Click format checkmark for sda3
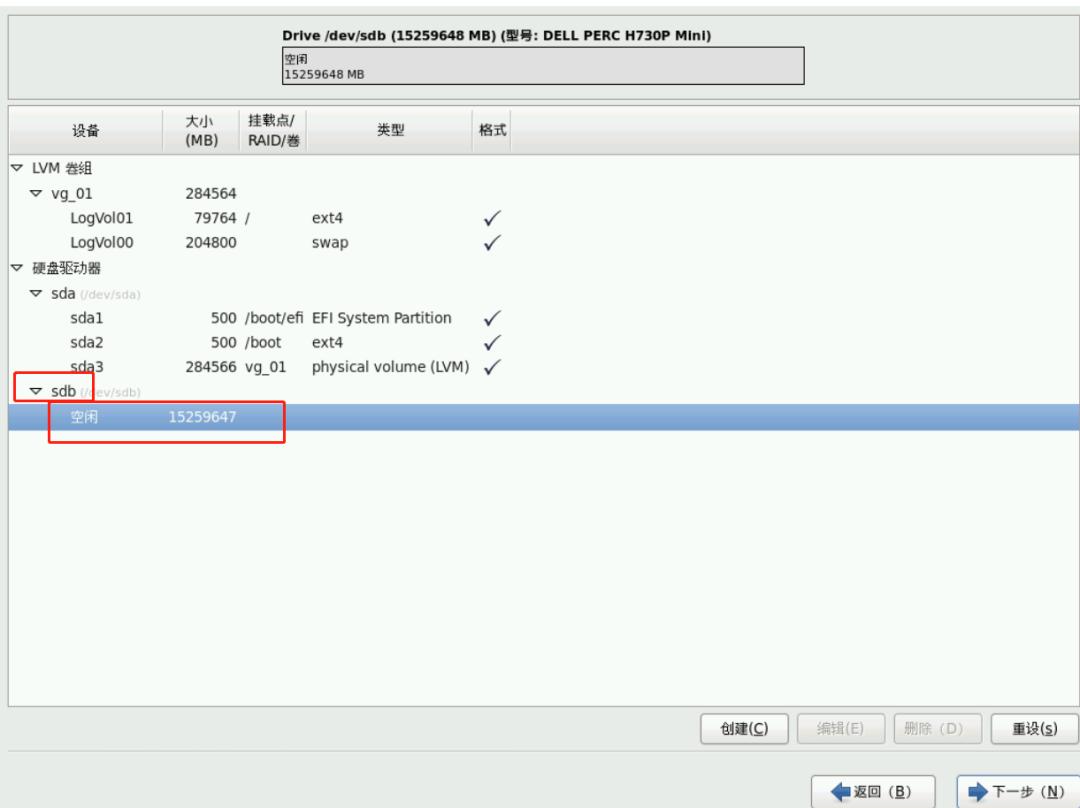Screen dimensions: 1080x808 (492, 366)
